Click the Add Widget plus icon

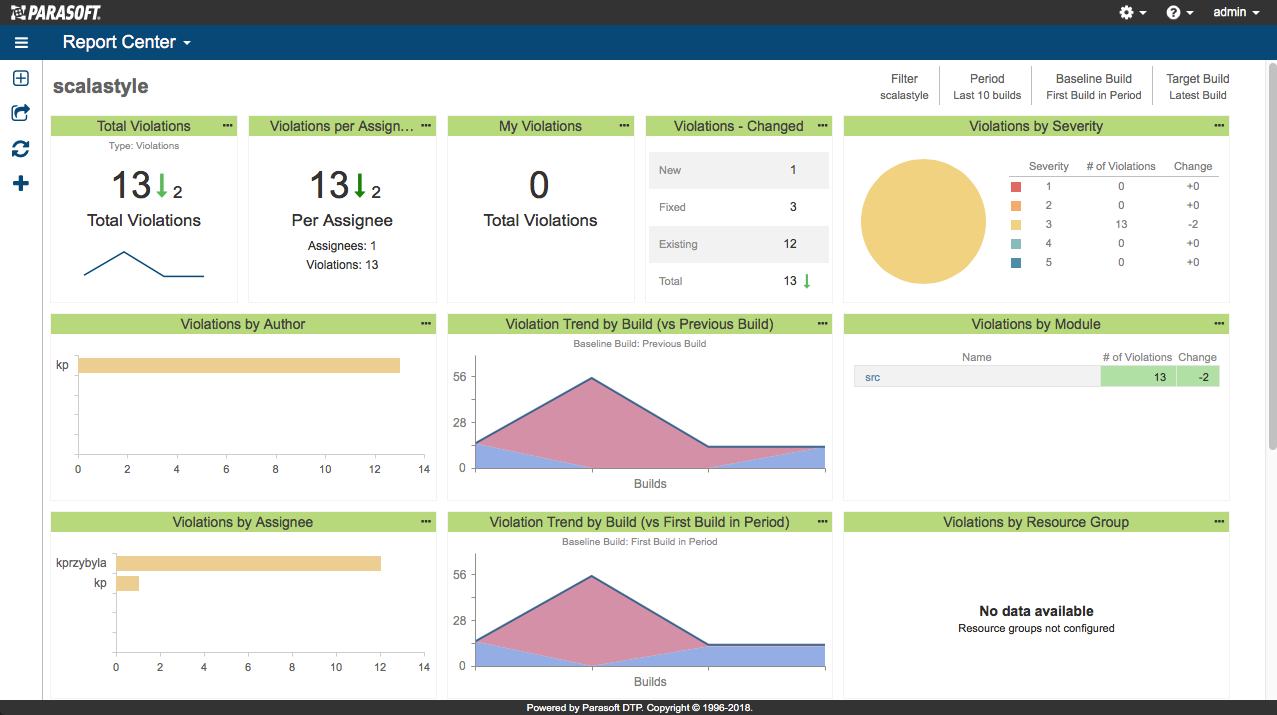pyautogui.click(x=21, y=184)
